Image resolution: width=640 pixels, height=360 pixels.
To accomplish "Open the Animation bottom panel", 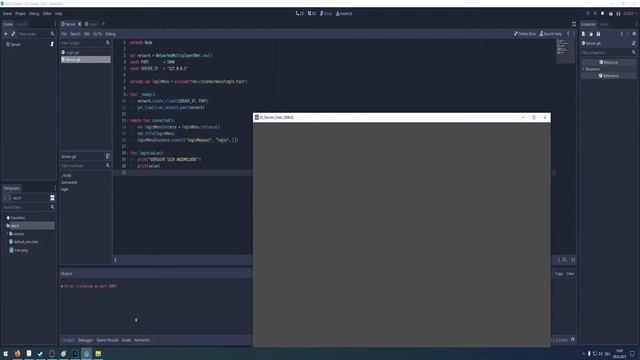I will click(142, 340).
